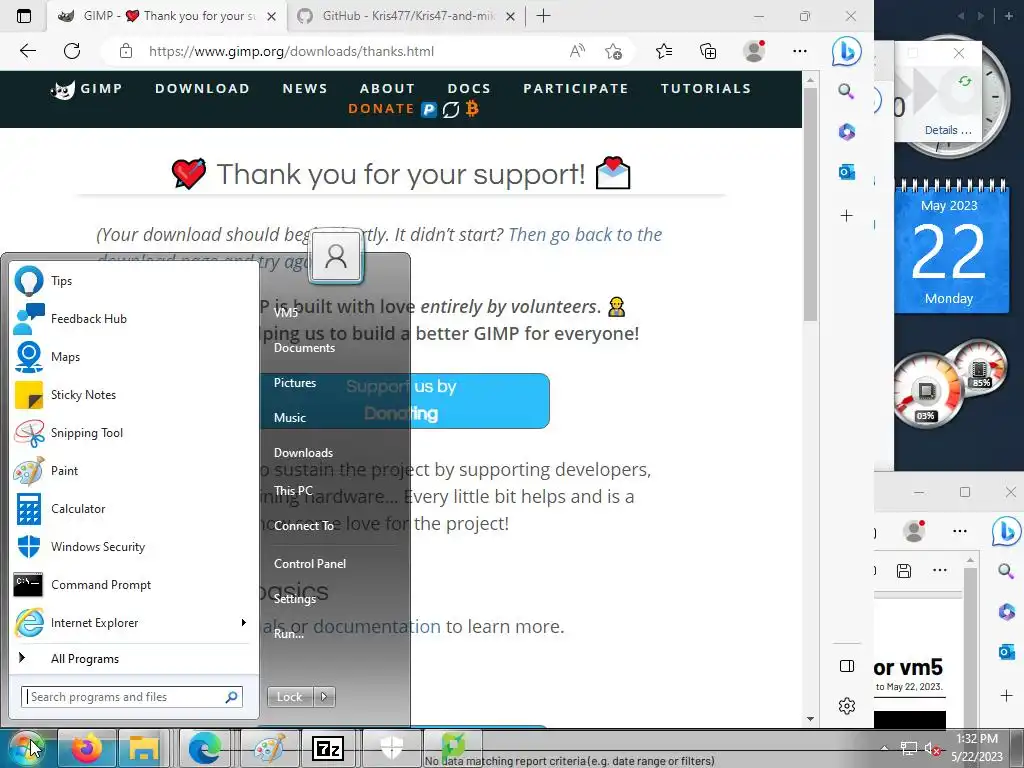Open the NEWS page
Viewport: 1024px width, 768px height.
click(x=305, y=88)
